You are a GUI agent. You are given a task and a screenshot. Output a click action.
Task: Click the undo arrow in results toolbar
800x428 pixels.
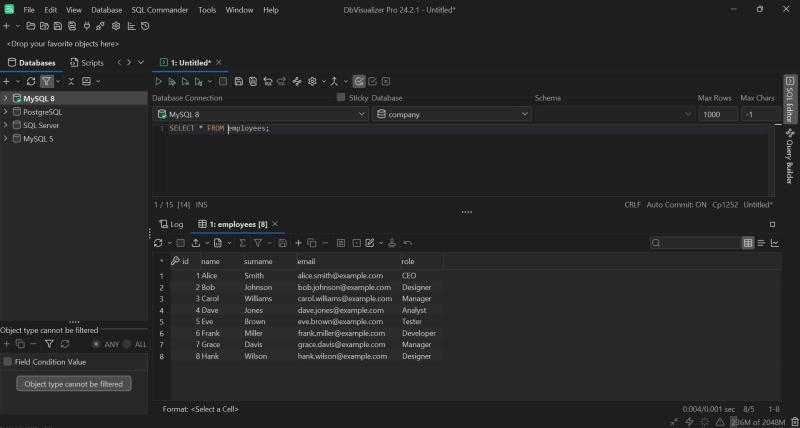(x=408, y=243)
